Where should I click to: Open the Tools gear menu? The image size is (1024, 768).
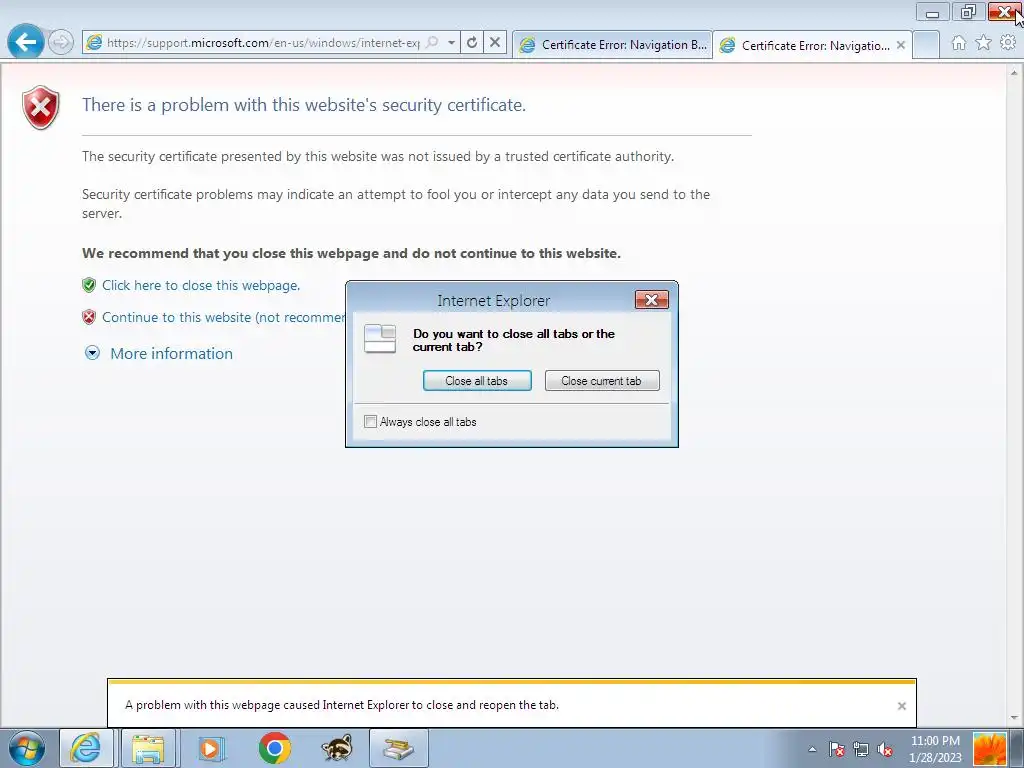click(x=1008, y=43)
